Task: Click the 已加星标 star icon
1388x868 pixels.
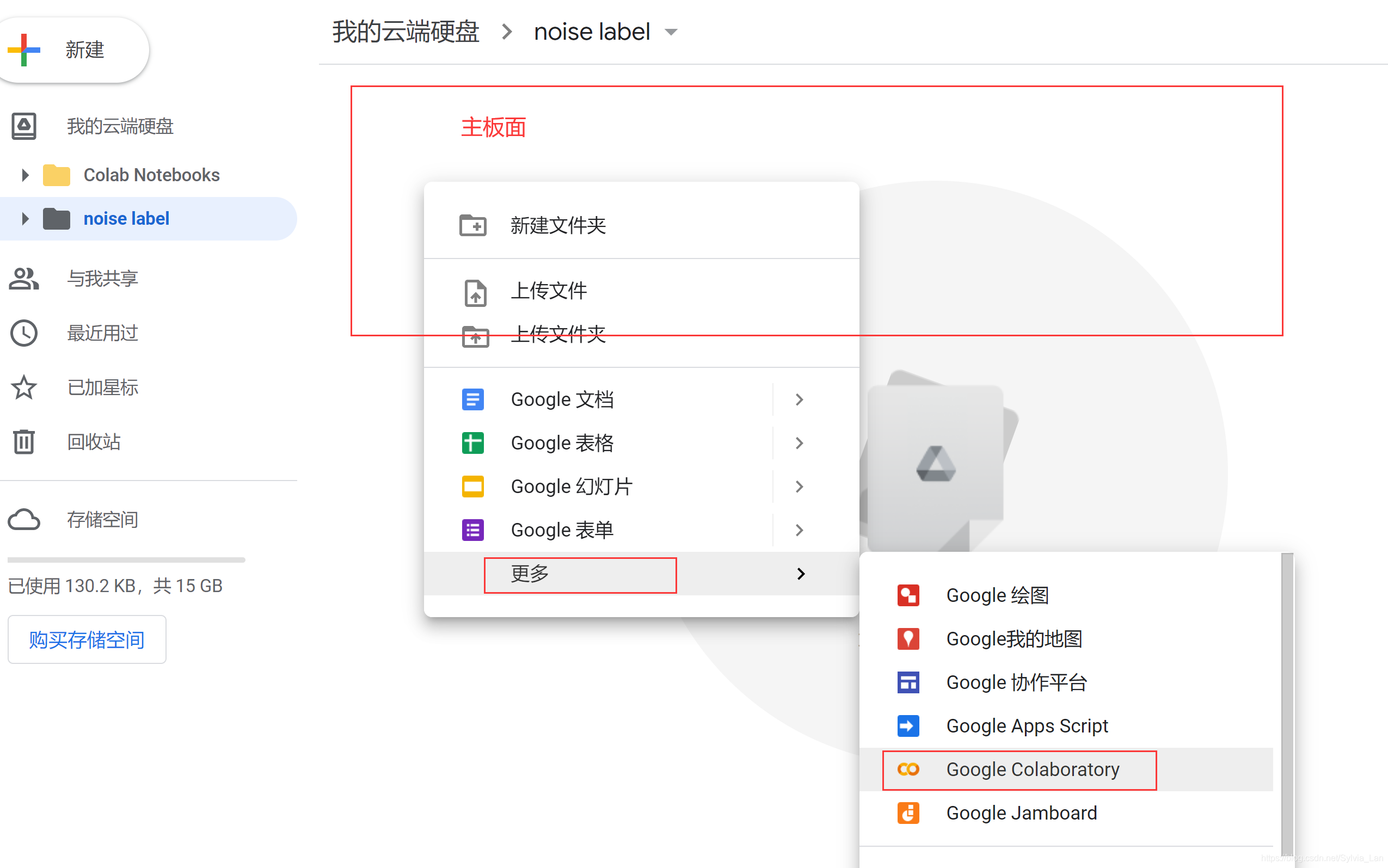Action: pos(23,387)
